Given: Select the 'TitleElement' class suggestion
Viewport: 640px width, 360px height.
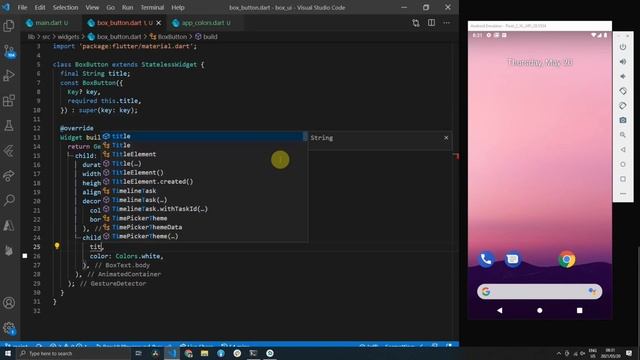Looking at the screenshot, I should 203,154.
